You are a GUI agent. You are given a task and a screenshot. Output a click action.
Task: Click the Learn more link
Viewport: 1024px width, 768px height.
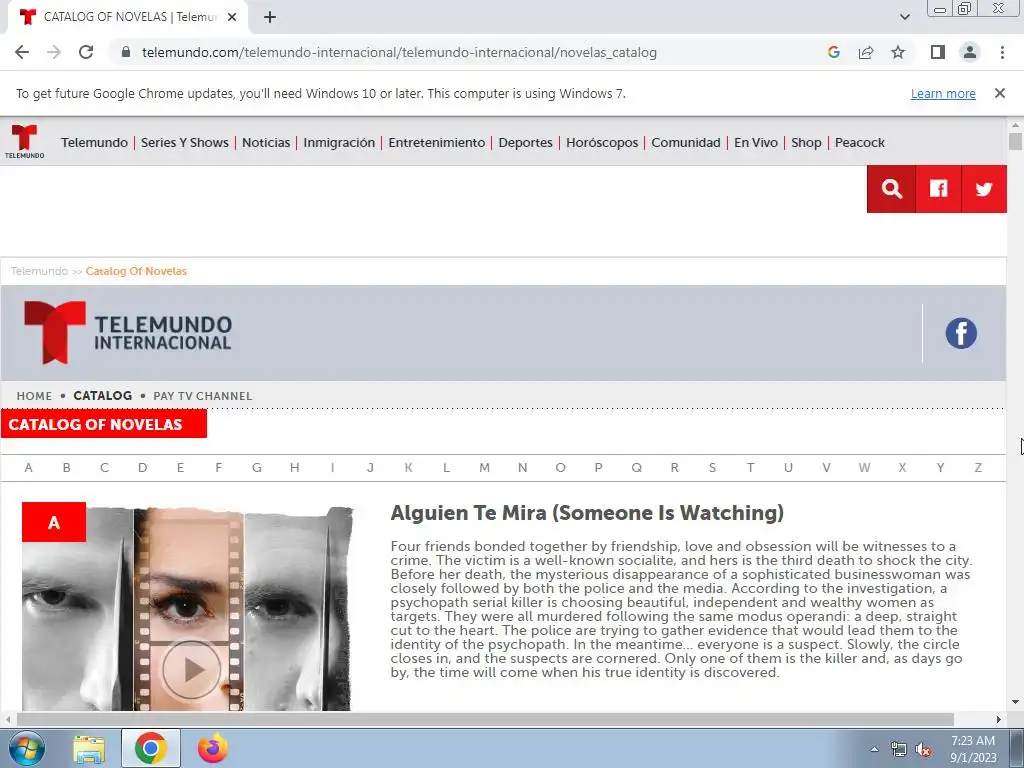[x=943, y=93]
